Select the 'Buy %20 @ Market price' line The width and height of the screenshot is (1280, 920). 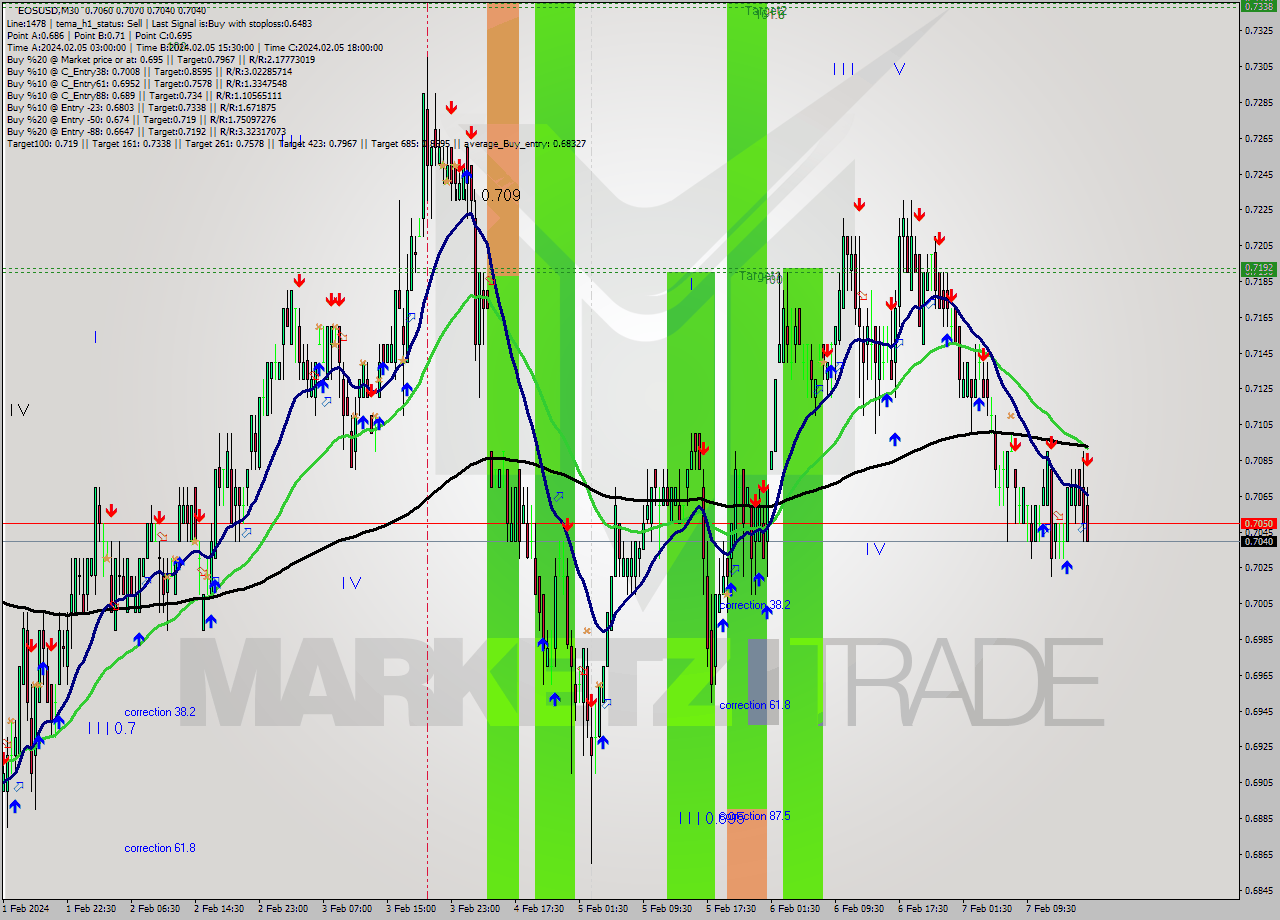click(161, 59)
